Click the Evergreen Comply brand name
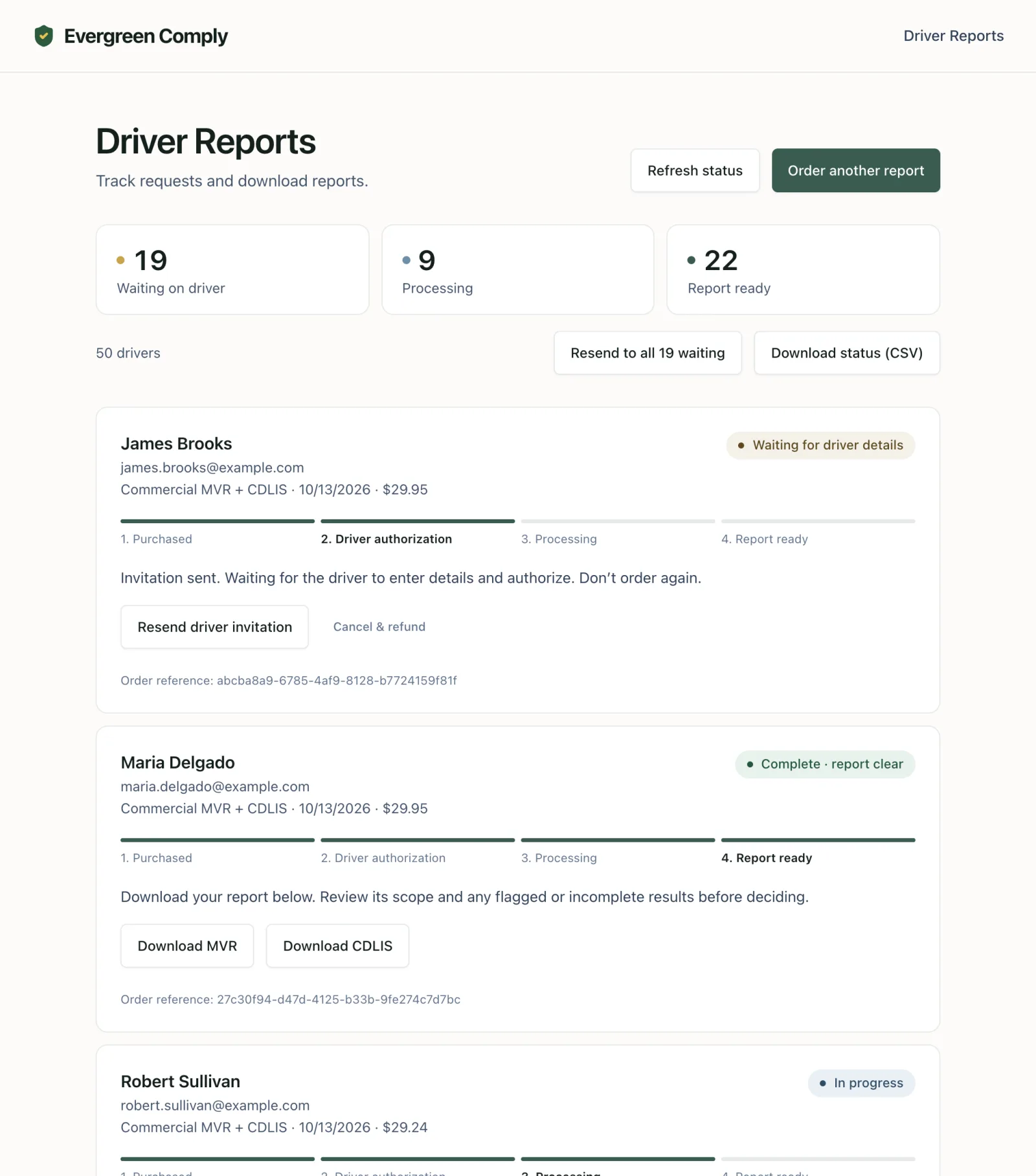 (x=146, y=36)
